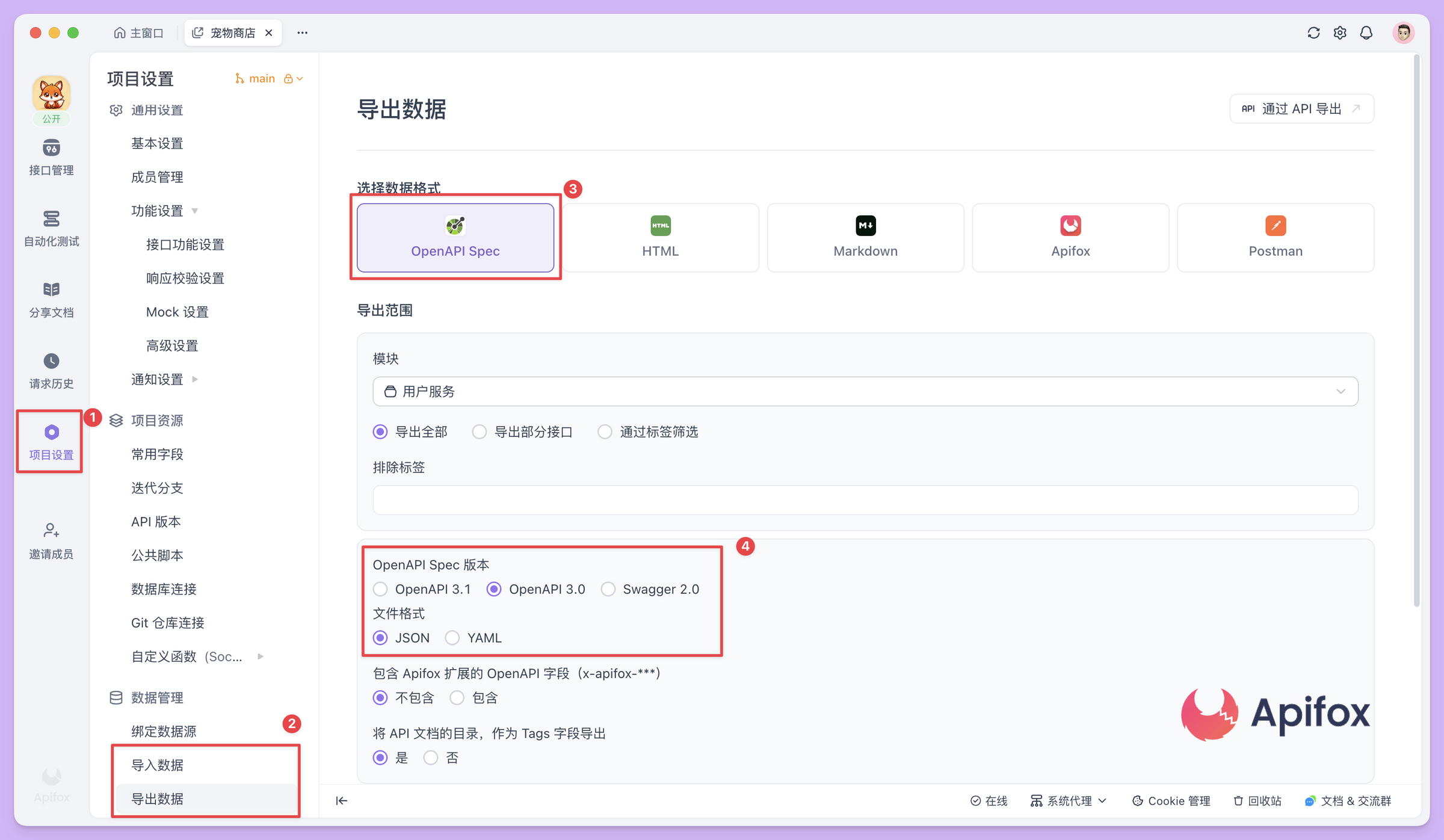The width and height of the screenshot is (1444, 840).
Task: Open the 接口管理 sidebar panel
Action: [x=51, y=158]
